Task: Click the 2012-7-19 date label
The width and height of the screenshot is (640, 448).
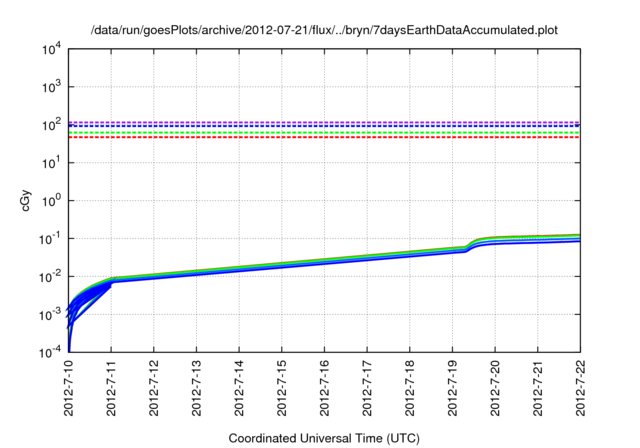Action: pyautogui.click(x=453, y=388)
